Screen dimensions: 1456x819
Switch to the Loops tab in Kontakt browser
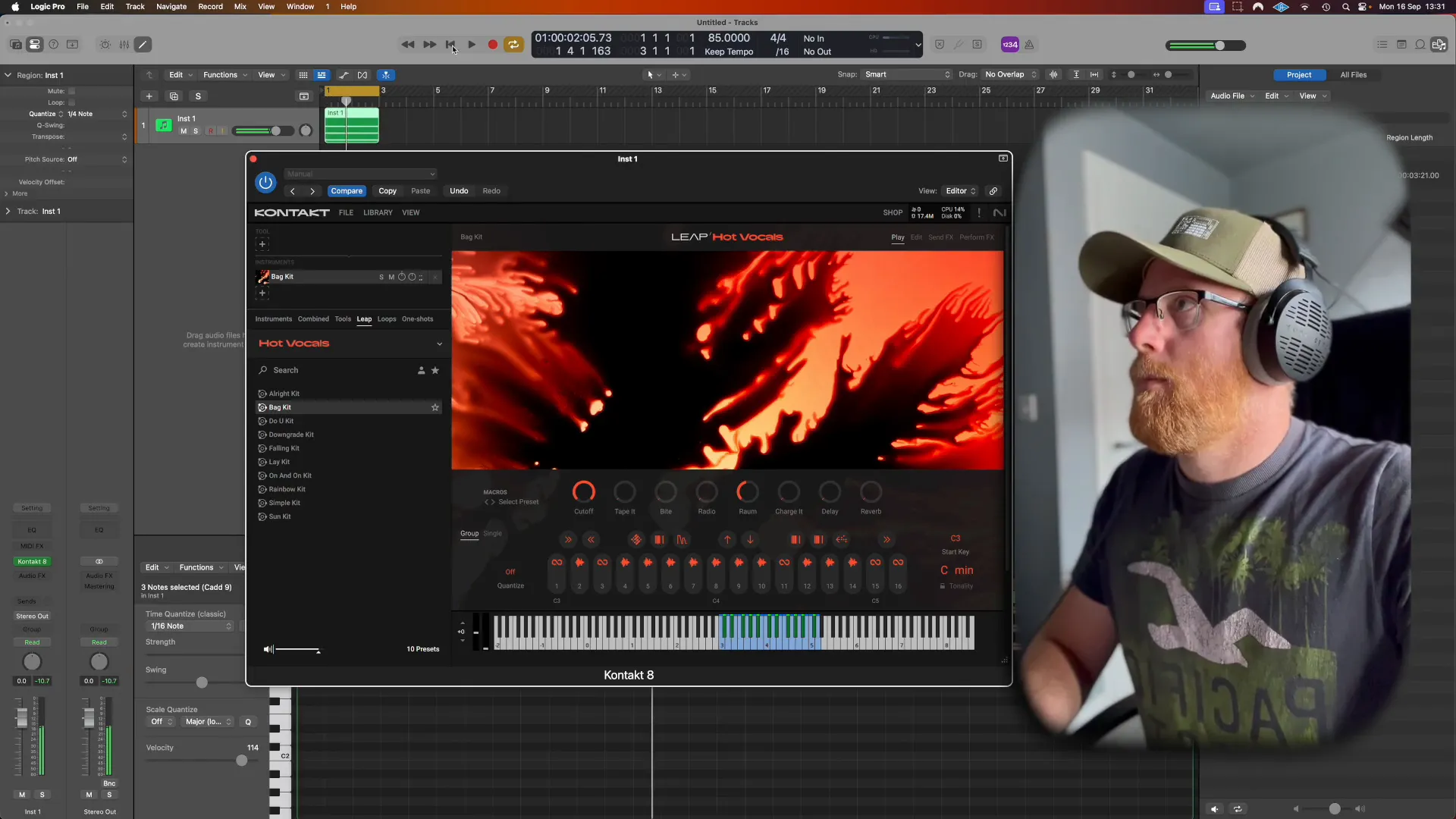click(x=387, y=319)
